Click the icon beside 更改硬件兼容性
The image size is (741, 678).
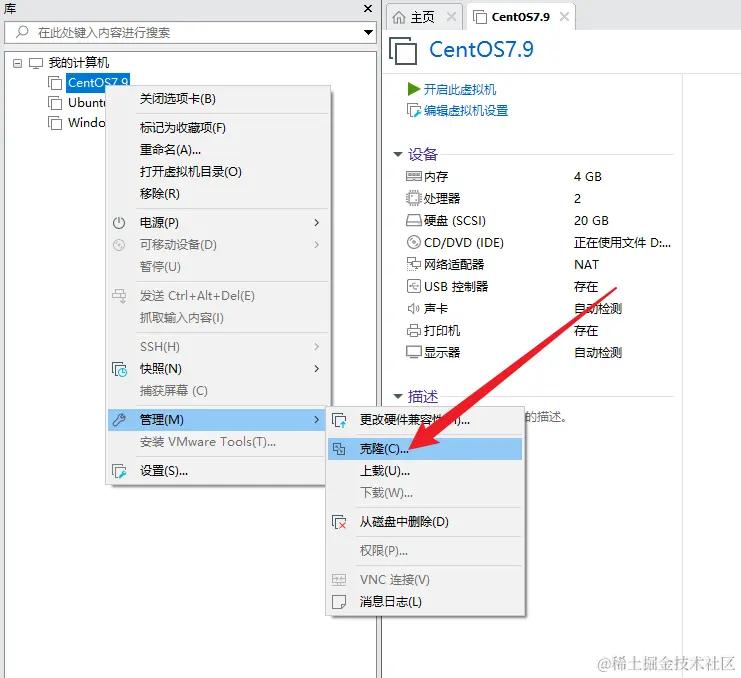[x=339, y=420]
